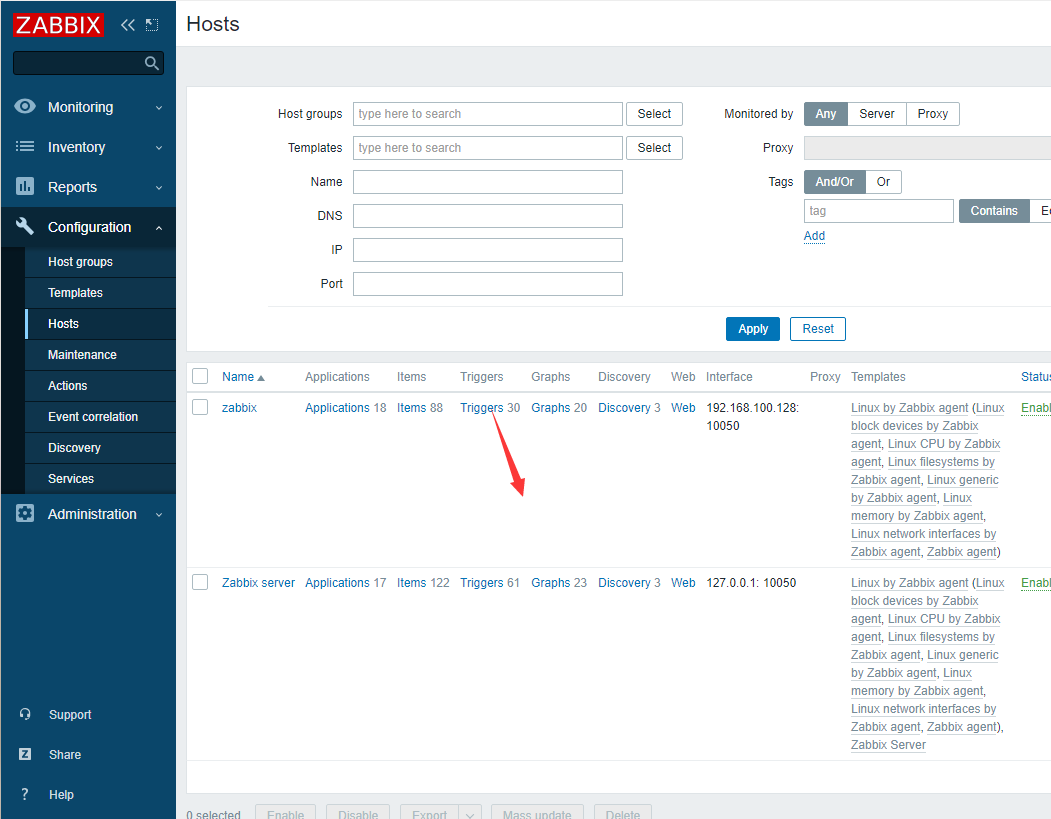Select the Contains tag operator
This screenshot has height=819, width=1051.
click(994, 210)
